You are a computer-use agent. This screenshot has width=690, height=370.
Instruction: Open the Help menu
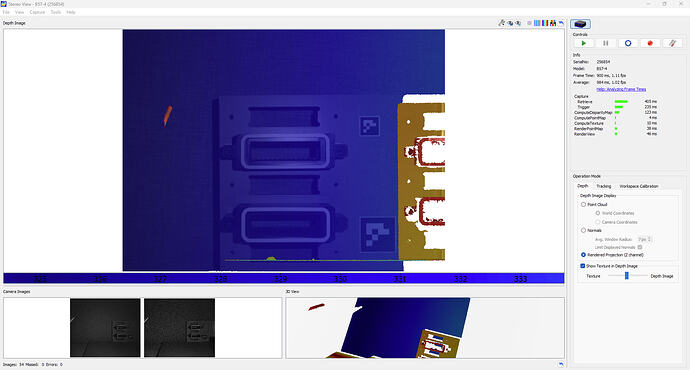coord(71,12)
